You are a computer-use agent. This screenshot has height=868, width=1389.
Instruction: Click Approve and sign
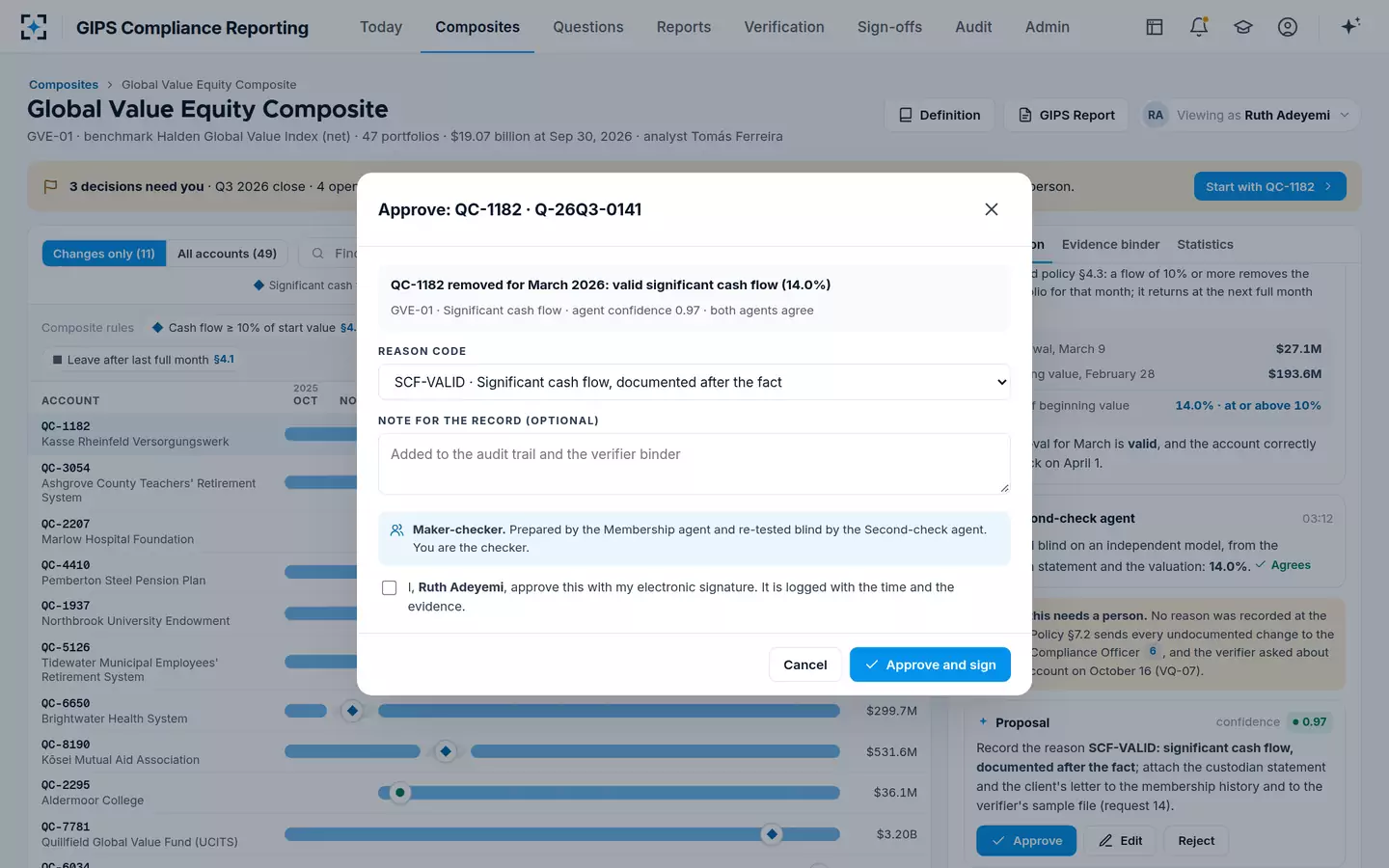point(930,665)
